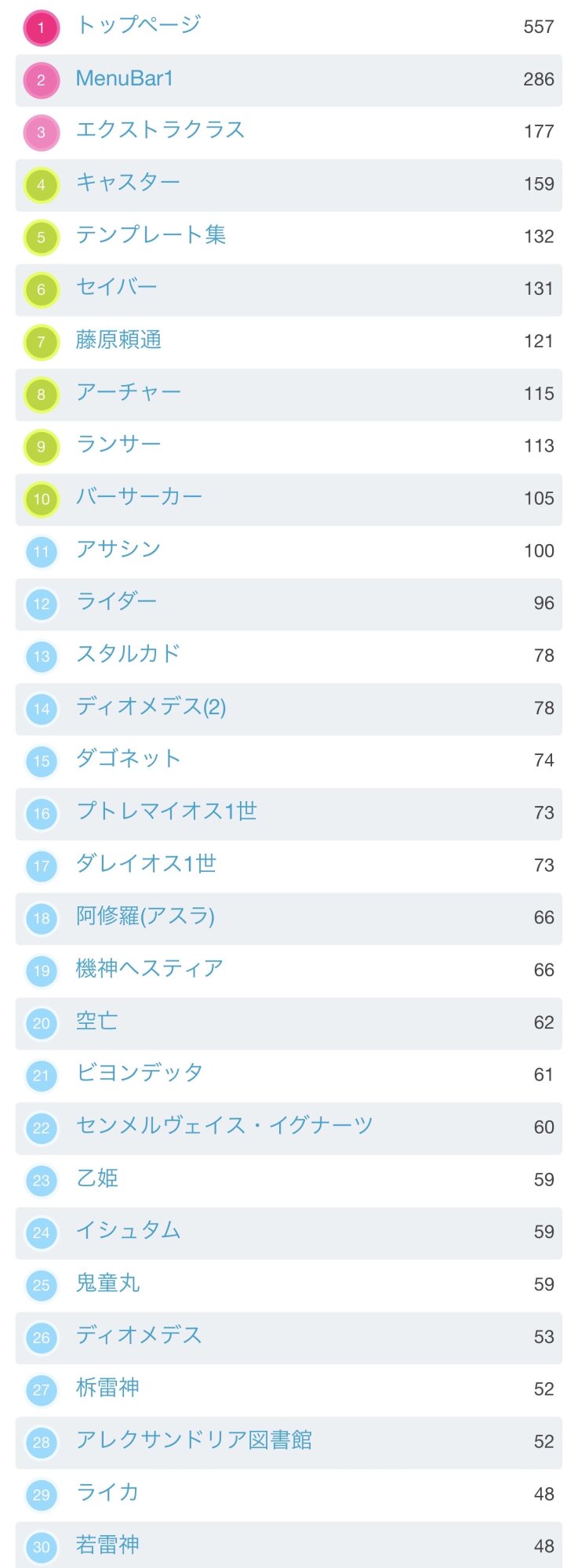Open the アレクサンドリア図書館 link
578x1568 pixels.
[194, 1439]
